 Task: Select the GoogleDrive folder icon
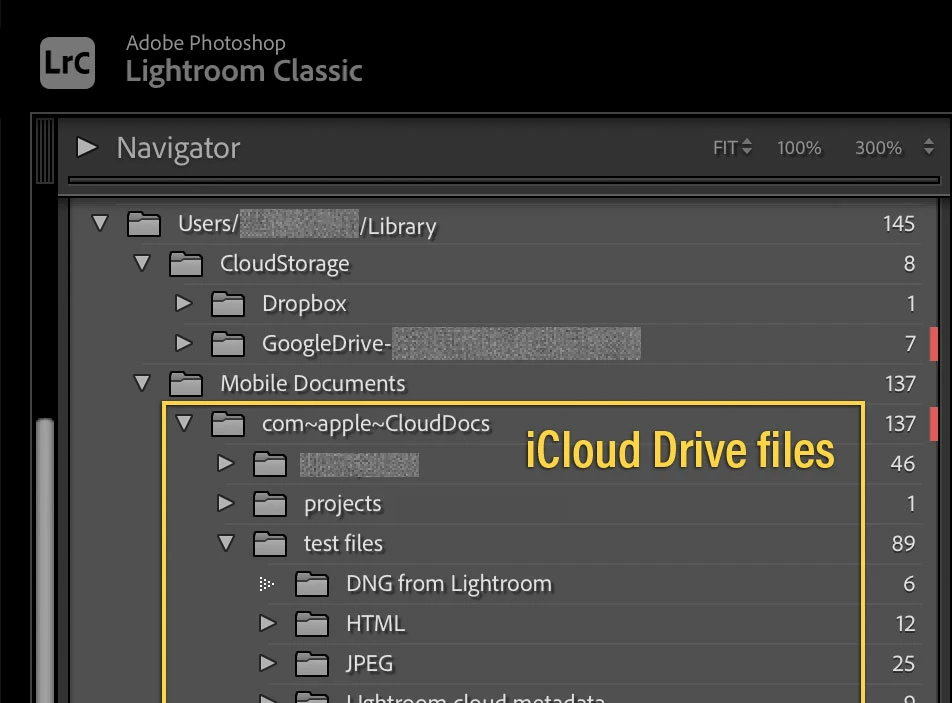pos(228,344)
